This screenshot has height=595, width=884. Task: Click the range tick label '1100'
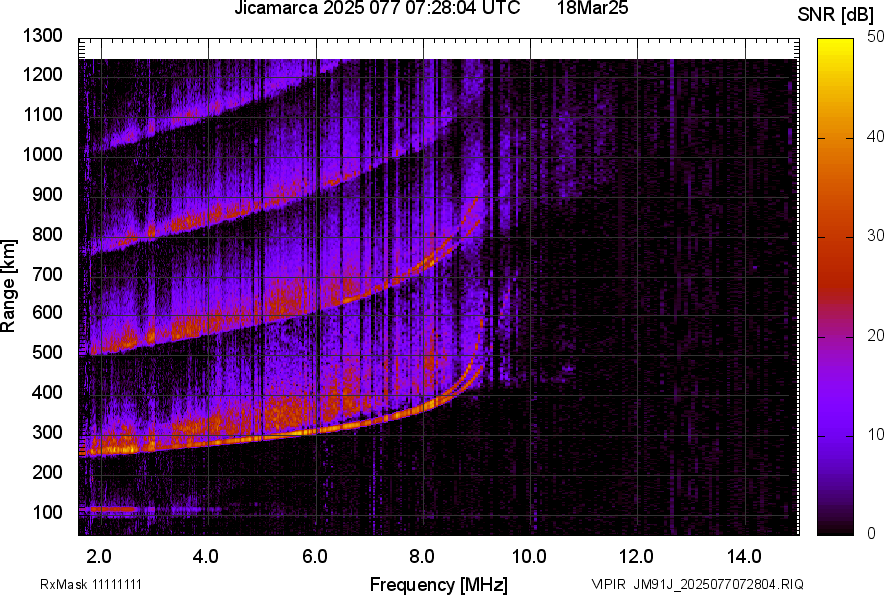(43, 114)
